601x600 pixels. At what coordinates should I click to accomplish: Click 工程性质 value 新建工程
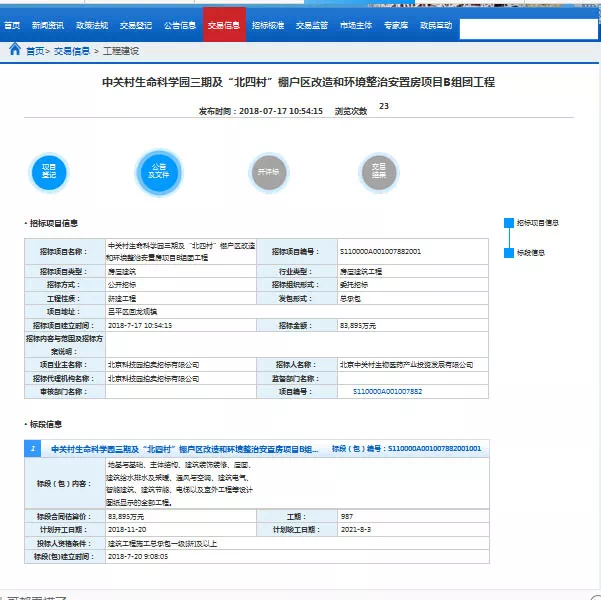pyautogui.click(x=122, y=298)
